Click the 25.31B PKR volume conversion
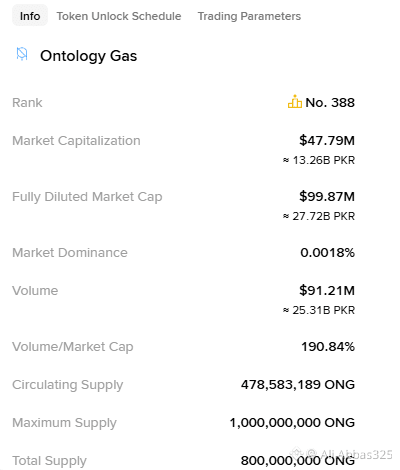This screenshot has width=400, height=470. click(x=319, y=310)
